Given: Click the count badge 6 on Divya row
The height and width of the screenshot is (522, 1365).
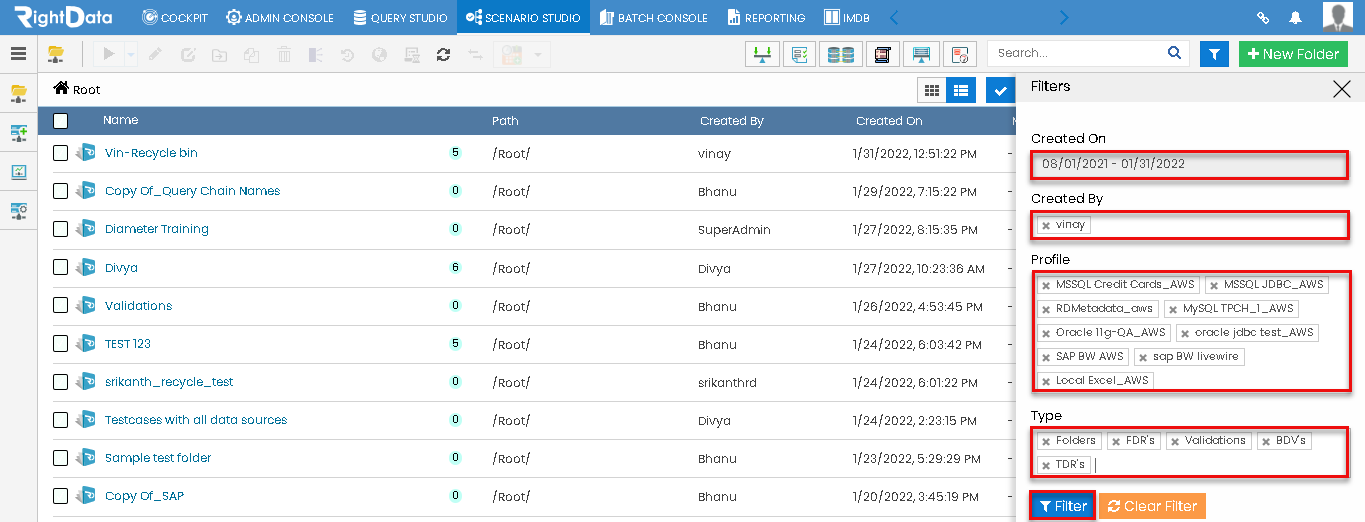Looking at the screenshot, I should pos(455,268).
